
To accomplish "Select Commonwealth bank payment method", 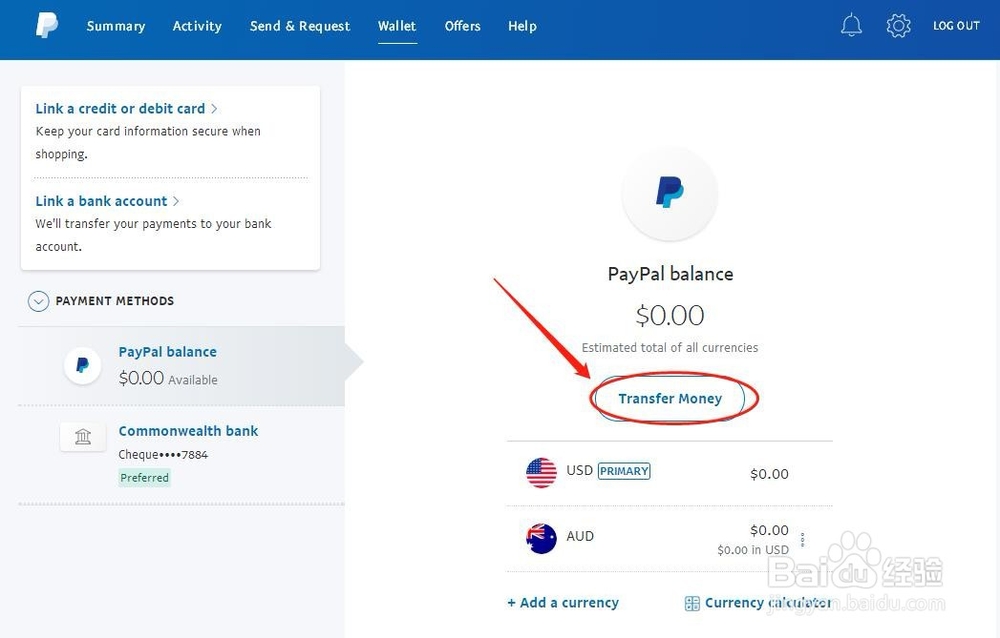I will (188, 431).
